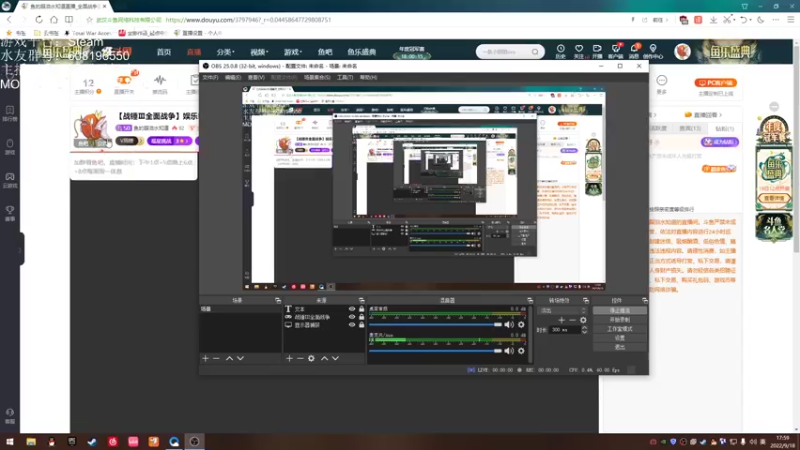Click the Start Recording button in OBS Controls
This screenshot has width=800, height=450.
coord(619,320)
